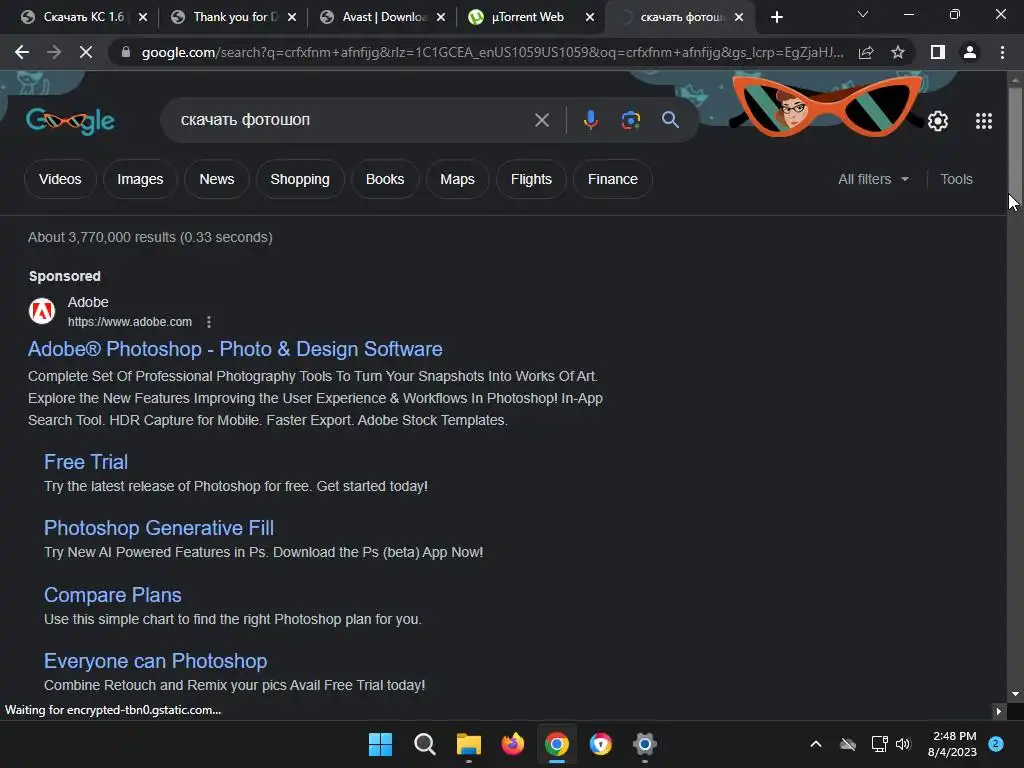The height and width of the screenshot is (768, 1024).
Task: Close the скачать фотошоп tab
Action: click(739, 17)
